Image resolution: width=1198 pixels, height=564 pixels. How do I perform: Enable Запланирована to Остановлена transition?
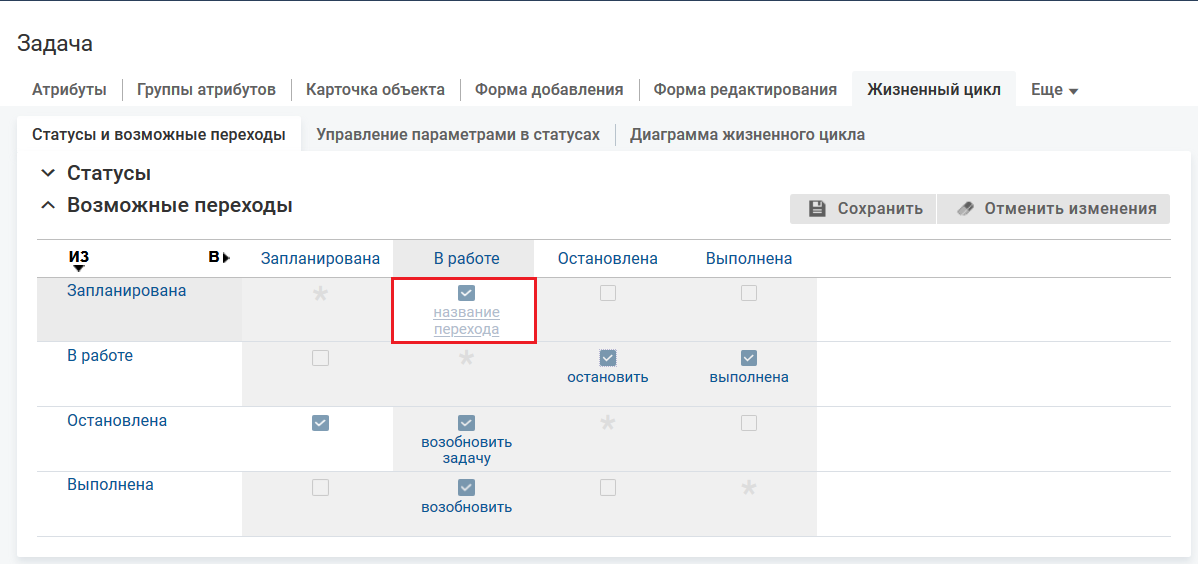coord(608,293)
